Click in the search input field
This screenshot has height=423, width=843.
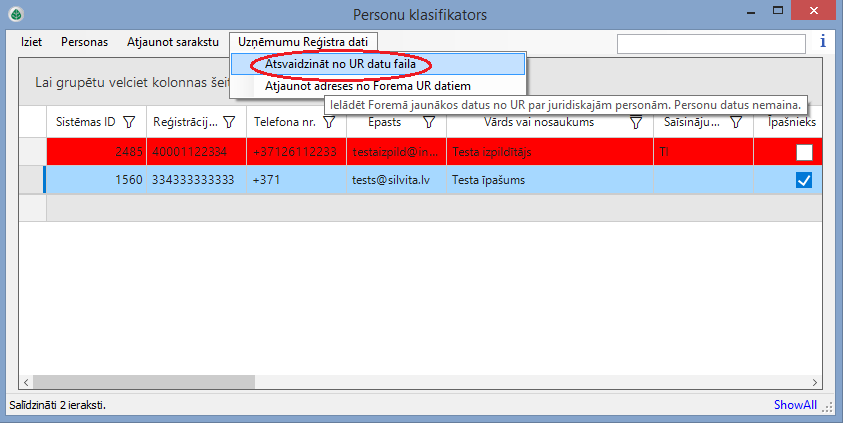711,43
